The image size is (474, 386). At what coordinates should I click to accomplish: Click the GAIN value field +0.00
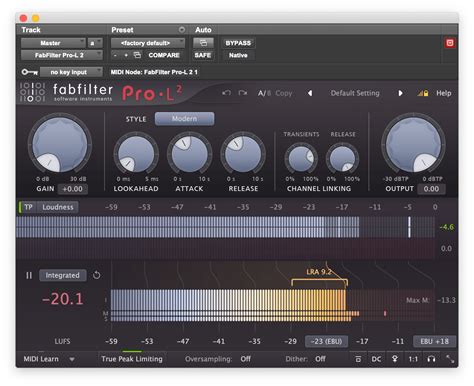tap(73, 189)
